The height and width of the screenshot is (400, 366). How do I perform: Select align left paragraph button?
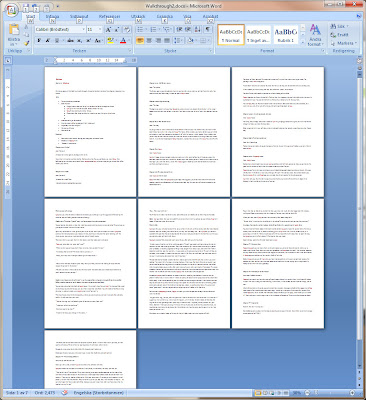click(x=140, y=41)
